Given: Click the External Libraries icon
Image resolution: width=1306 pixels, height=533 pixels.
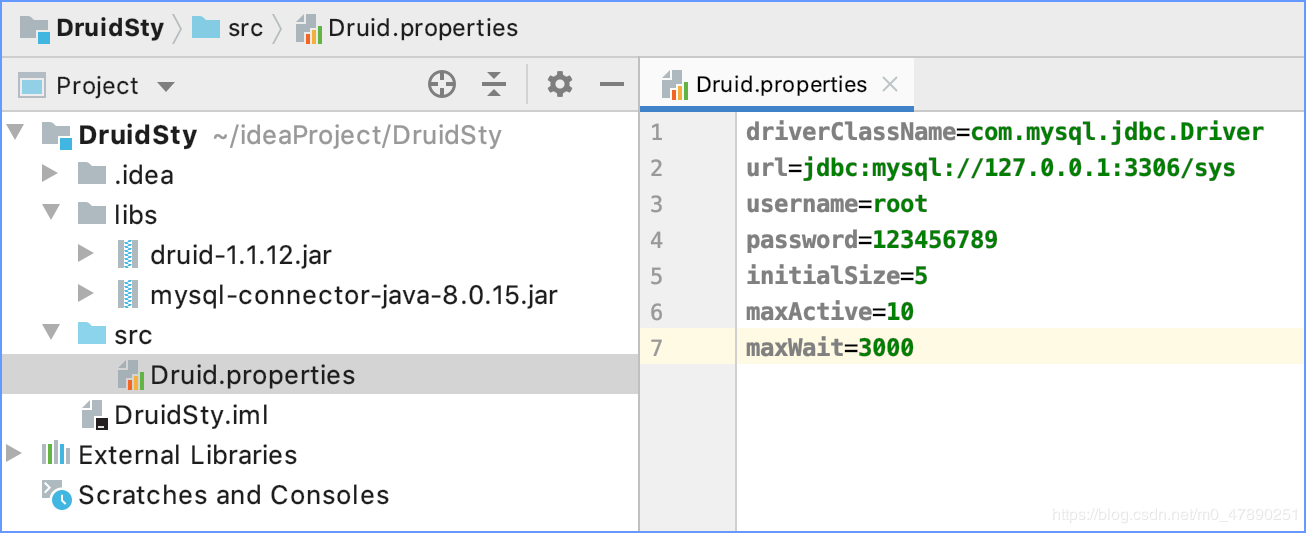Looking at the screenshot, I should [55, 454].
